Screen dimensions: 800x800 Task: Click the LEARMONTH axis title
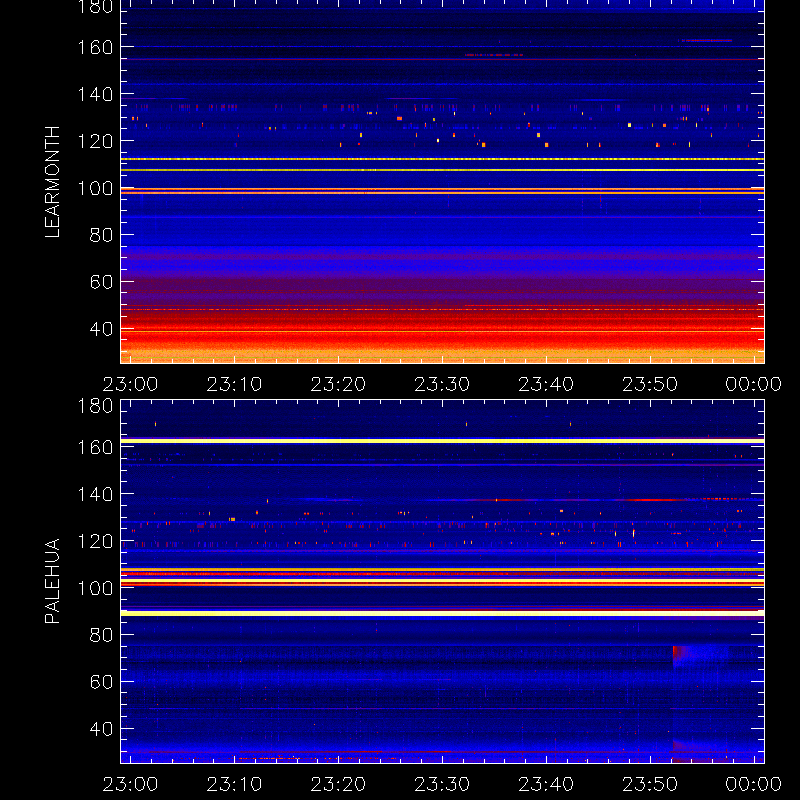(53, 182)
